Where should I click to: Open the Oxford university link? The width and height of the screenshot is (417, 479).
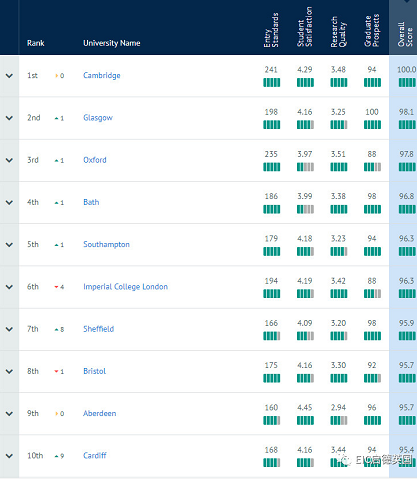pos(95,160)
